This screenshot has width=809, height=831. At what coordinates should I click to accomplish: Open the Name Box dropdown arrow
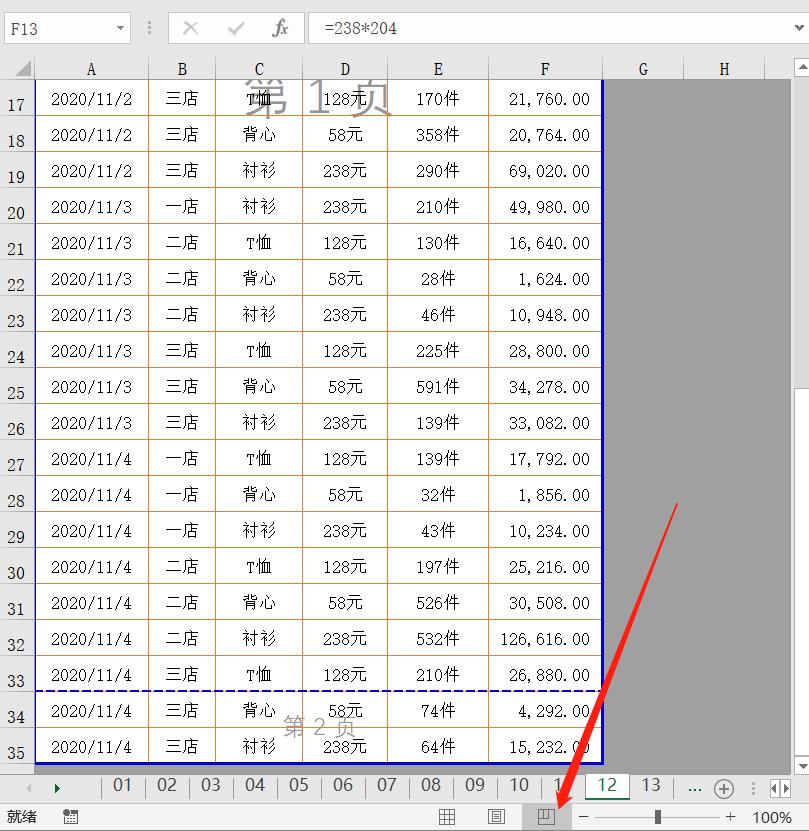tap(120, 28)
